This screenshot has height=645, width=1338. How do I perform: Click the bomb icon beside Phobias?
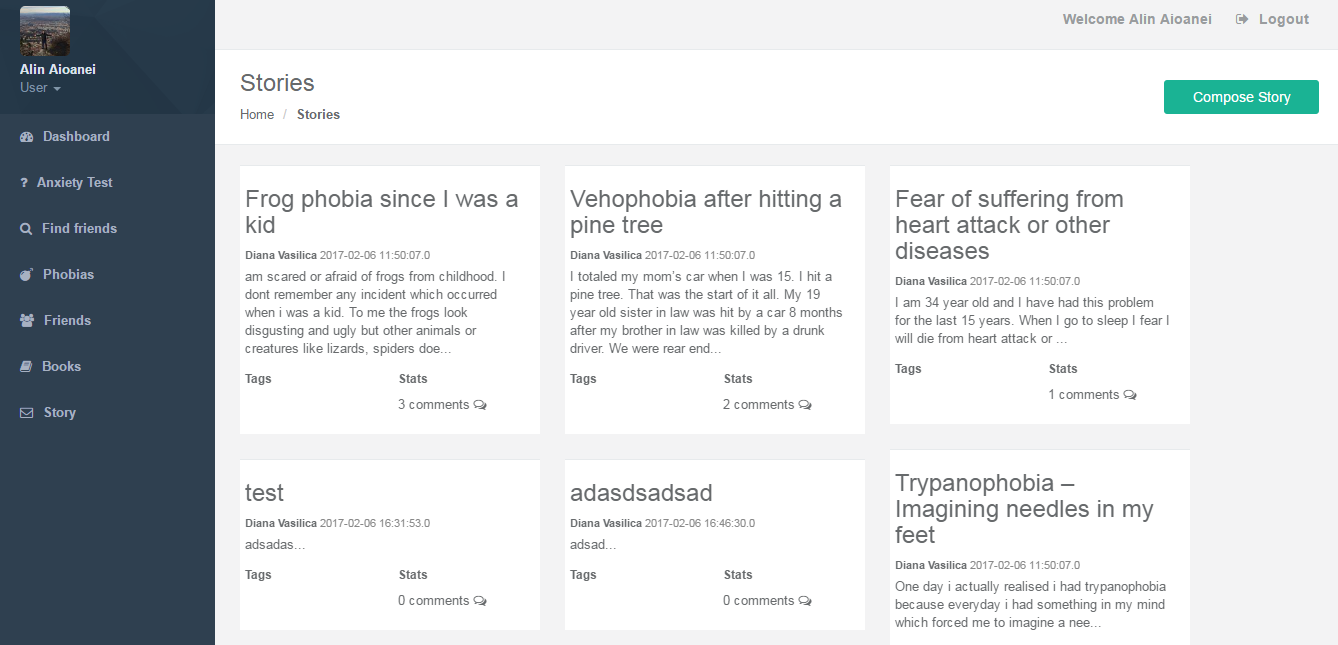point(27,275)
